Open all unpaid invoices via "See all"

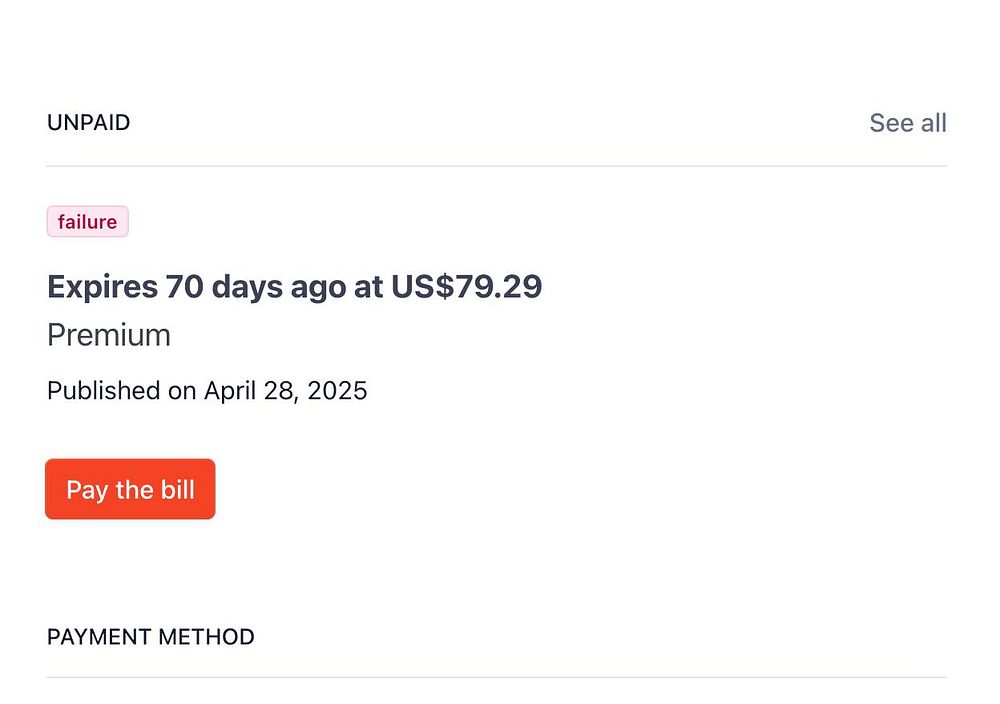coord(907,123)
